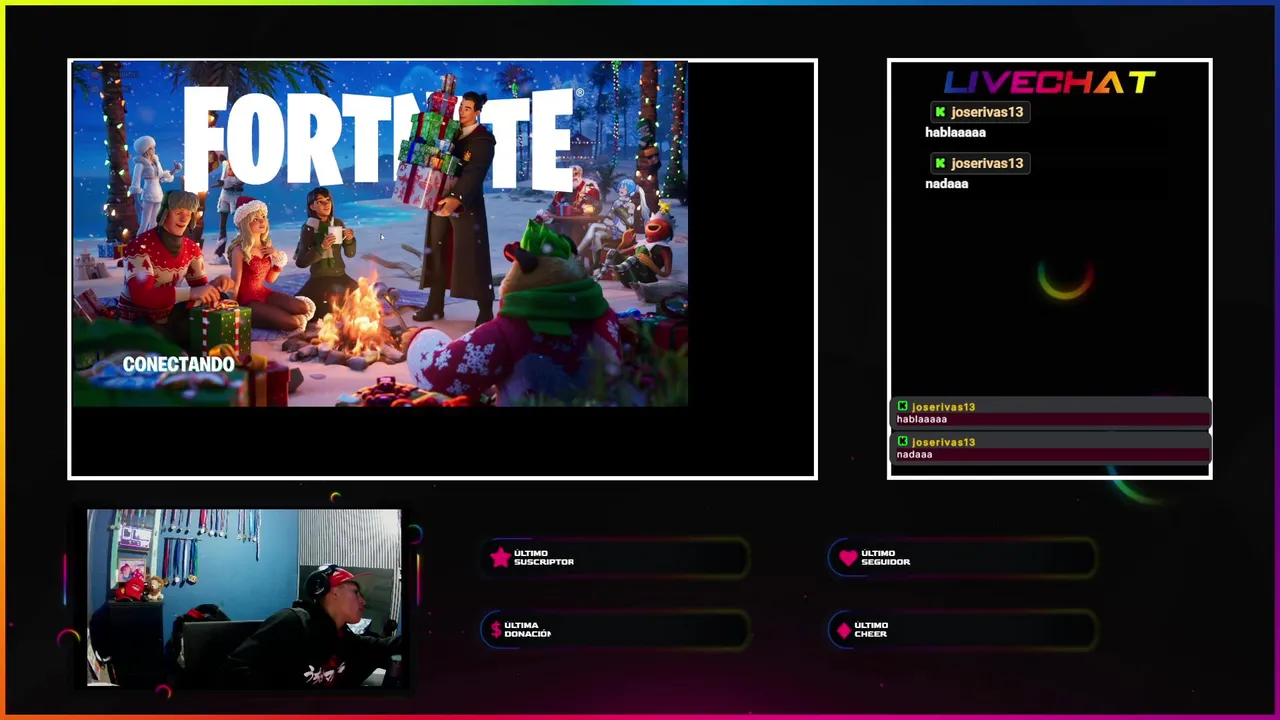Click the joserivas13 username above nadaaa

click(x=987, y=163)
